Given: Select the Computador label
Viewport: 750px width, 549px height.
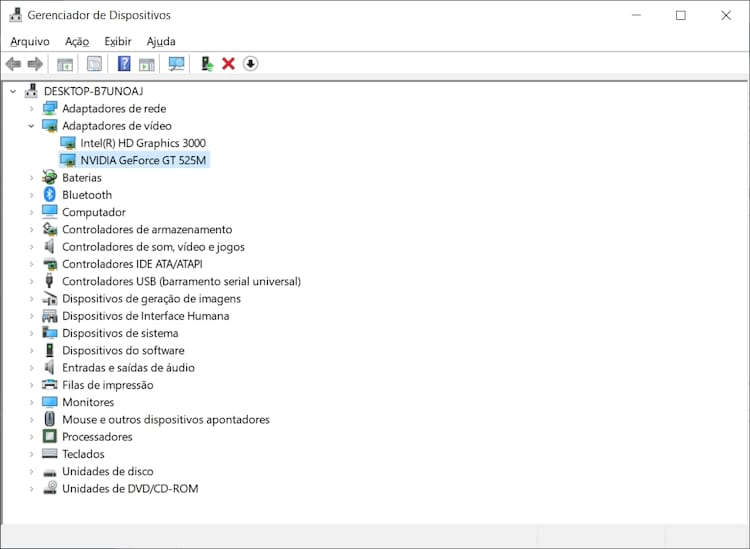Looking at the screenshot, I should point(94,212).
